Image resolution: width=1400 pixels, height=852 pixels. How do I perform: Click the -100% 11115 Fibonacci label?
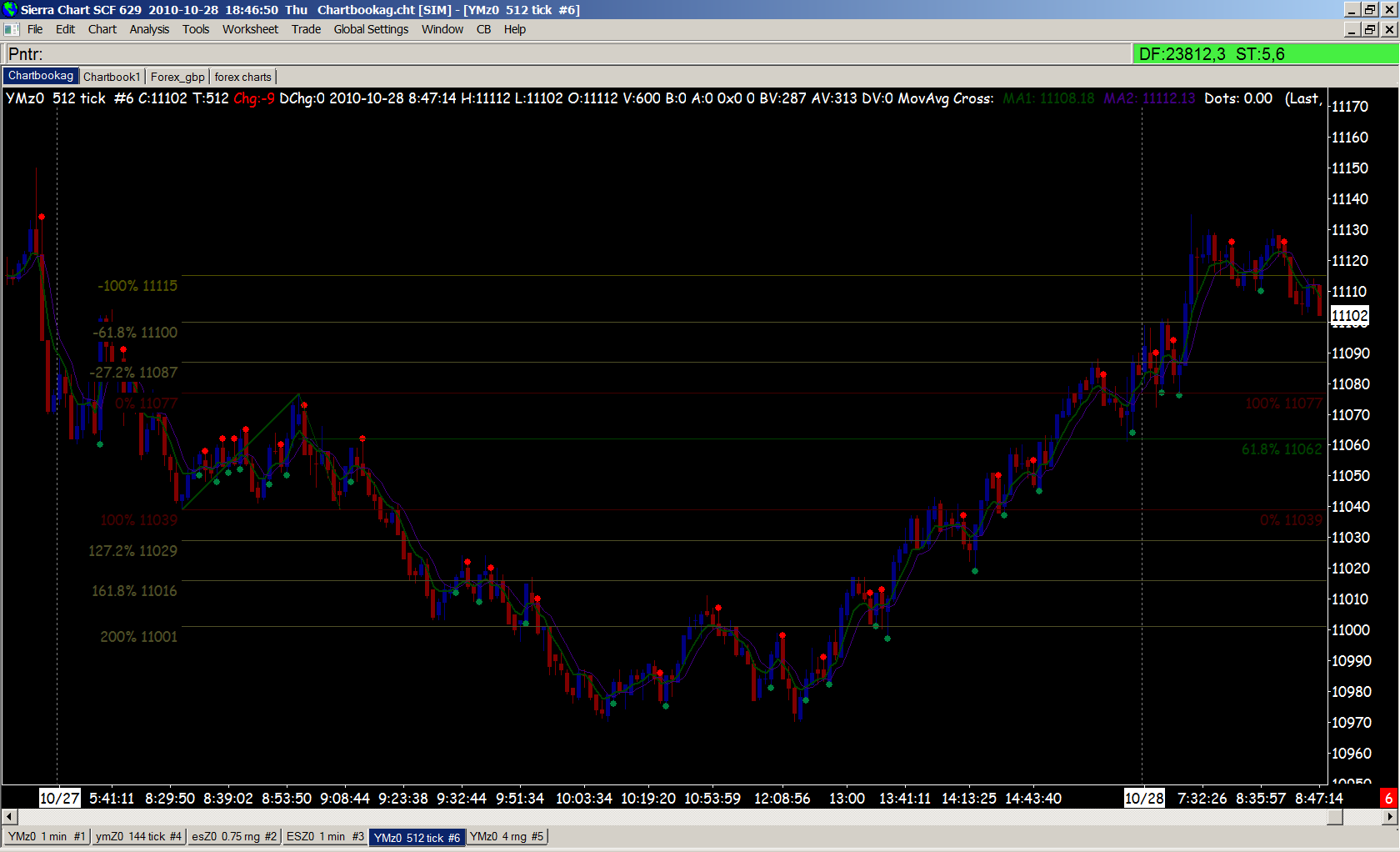point(137,286)
